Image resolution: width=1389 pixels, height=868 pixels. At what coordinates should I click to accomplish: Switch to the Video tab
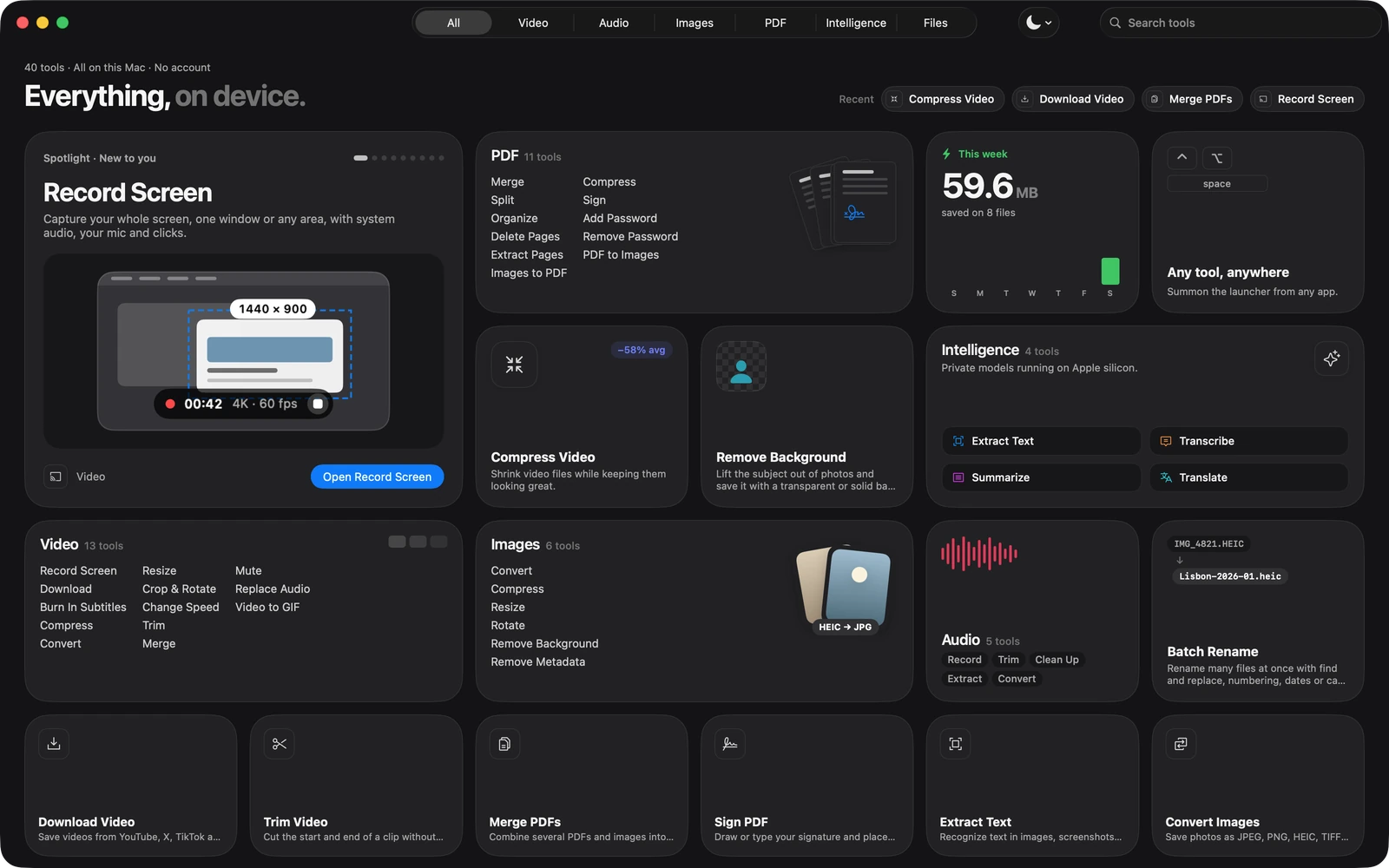(533, 23)
